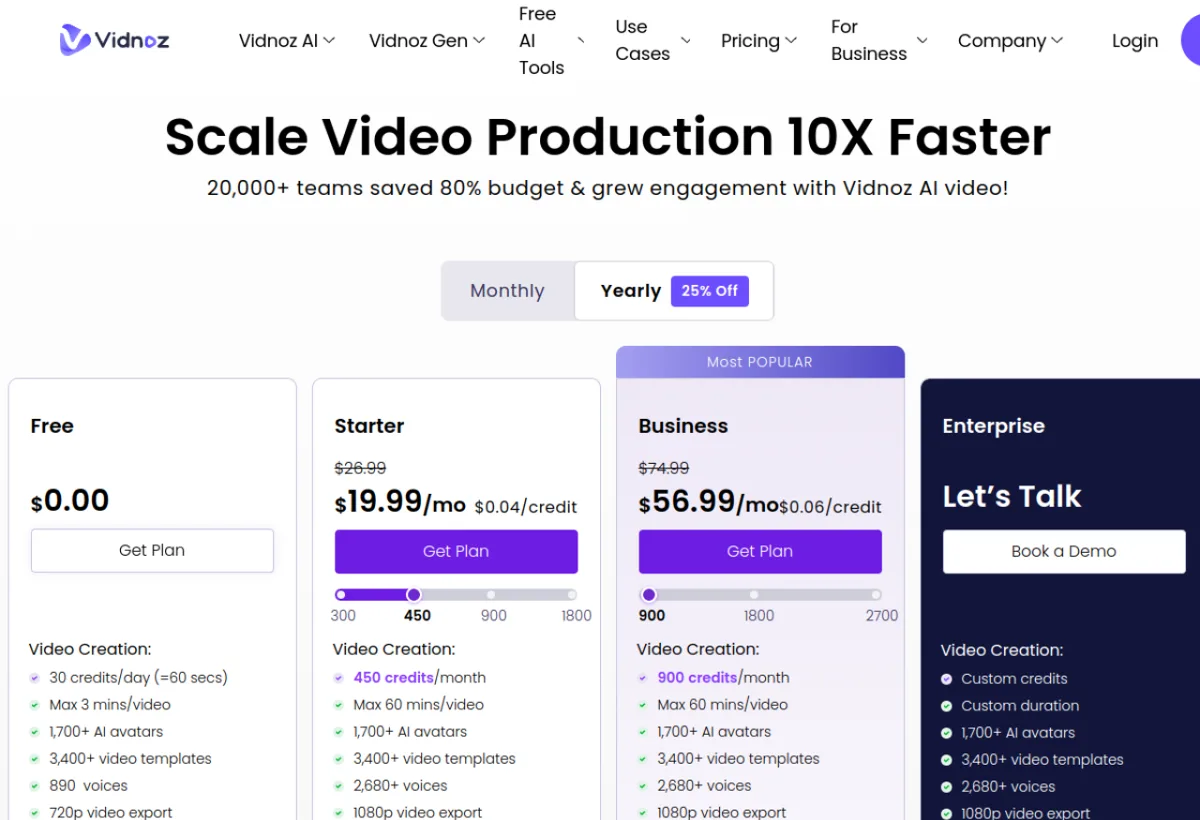Open the Use Cases menu
This screenshot has width=1200, height=820.
pos(653,41)
